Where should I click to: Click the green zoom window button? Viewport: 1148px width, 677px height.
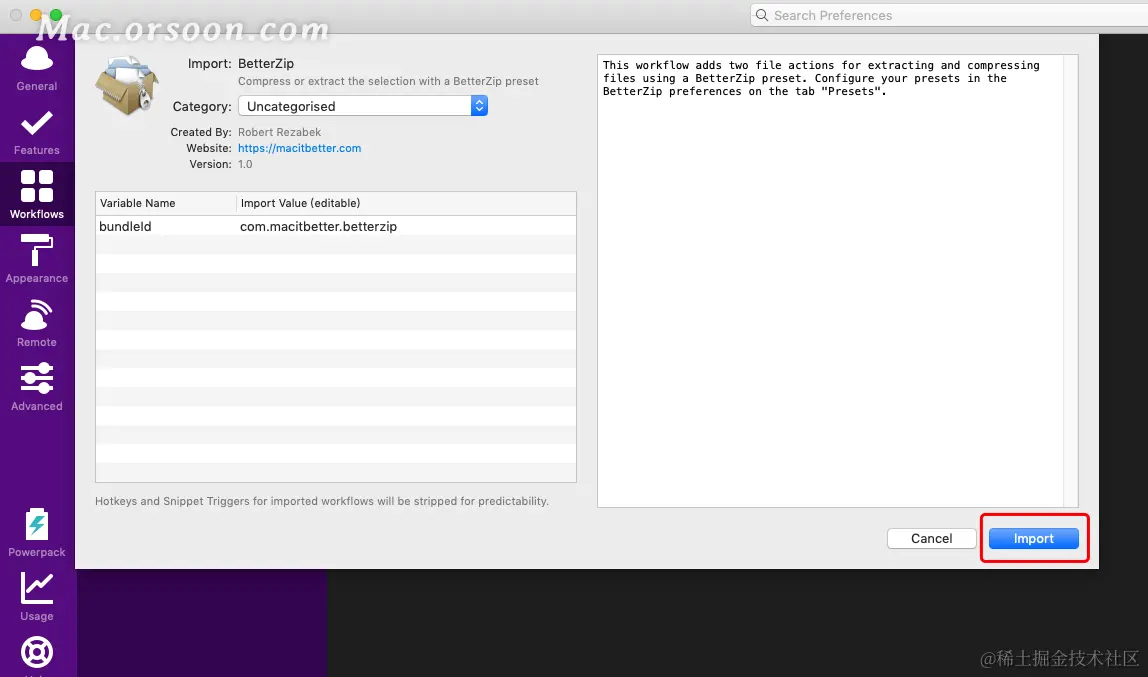click(x=56, y=15)
